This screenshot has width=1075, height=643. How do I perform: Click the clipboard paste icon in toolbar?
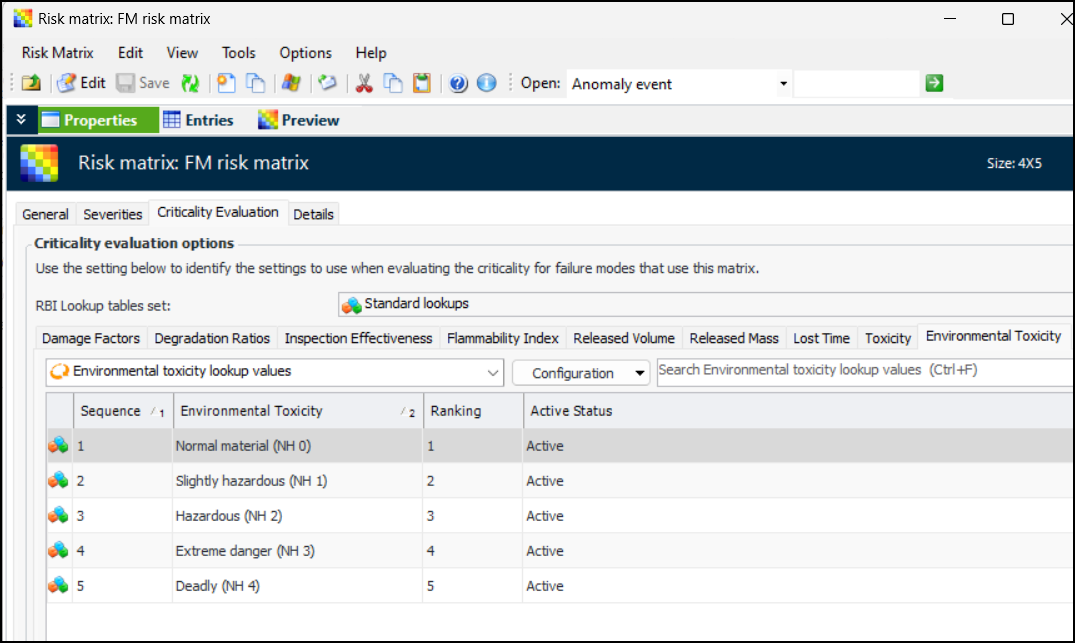[x=422, y=84]
